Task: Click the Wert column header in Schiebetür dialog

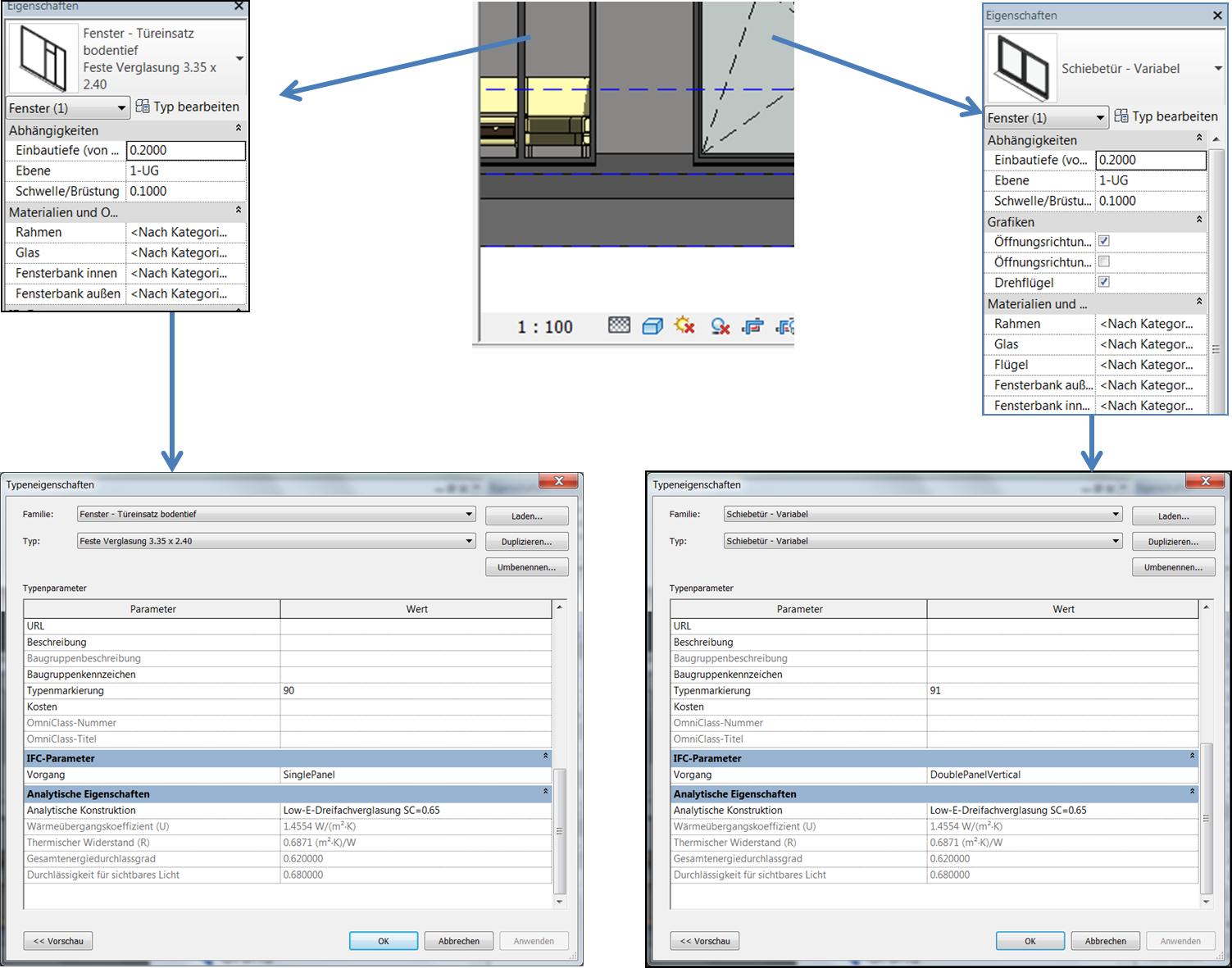Action: coord(1063,609)
